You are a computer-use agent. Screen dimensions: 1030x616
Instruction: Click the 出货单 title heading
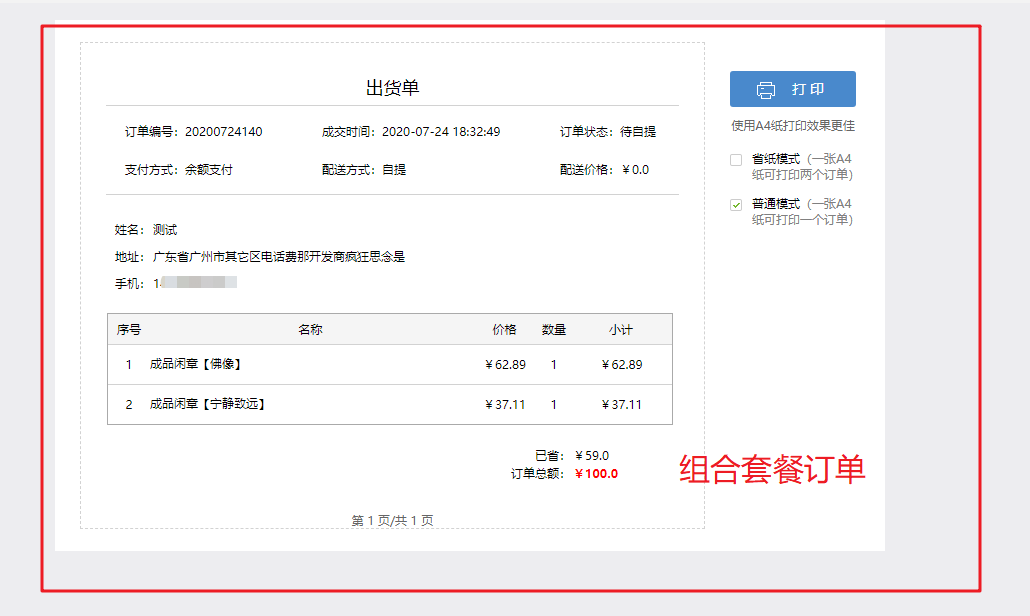392,88
